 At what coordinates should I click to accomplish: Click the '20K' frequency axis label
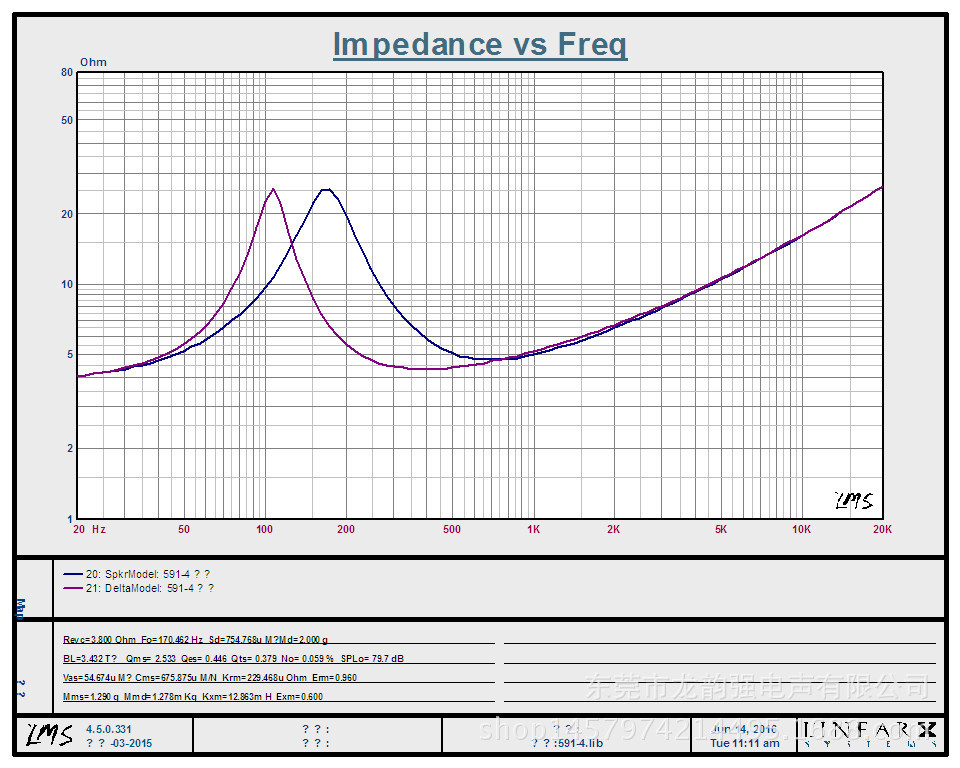point(882,529)
